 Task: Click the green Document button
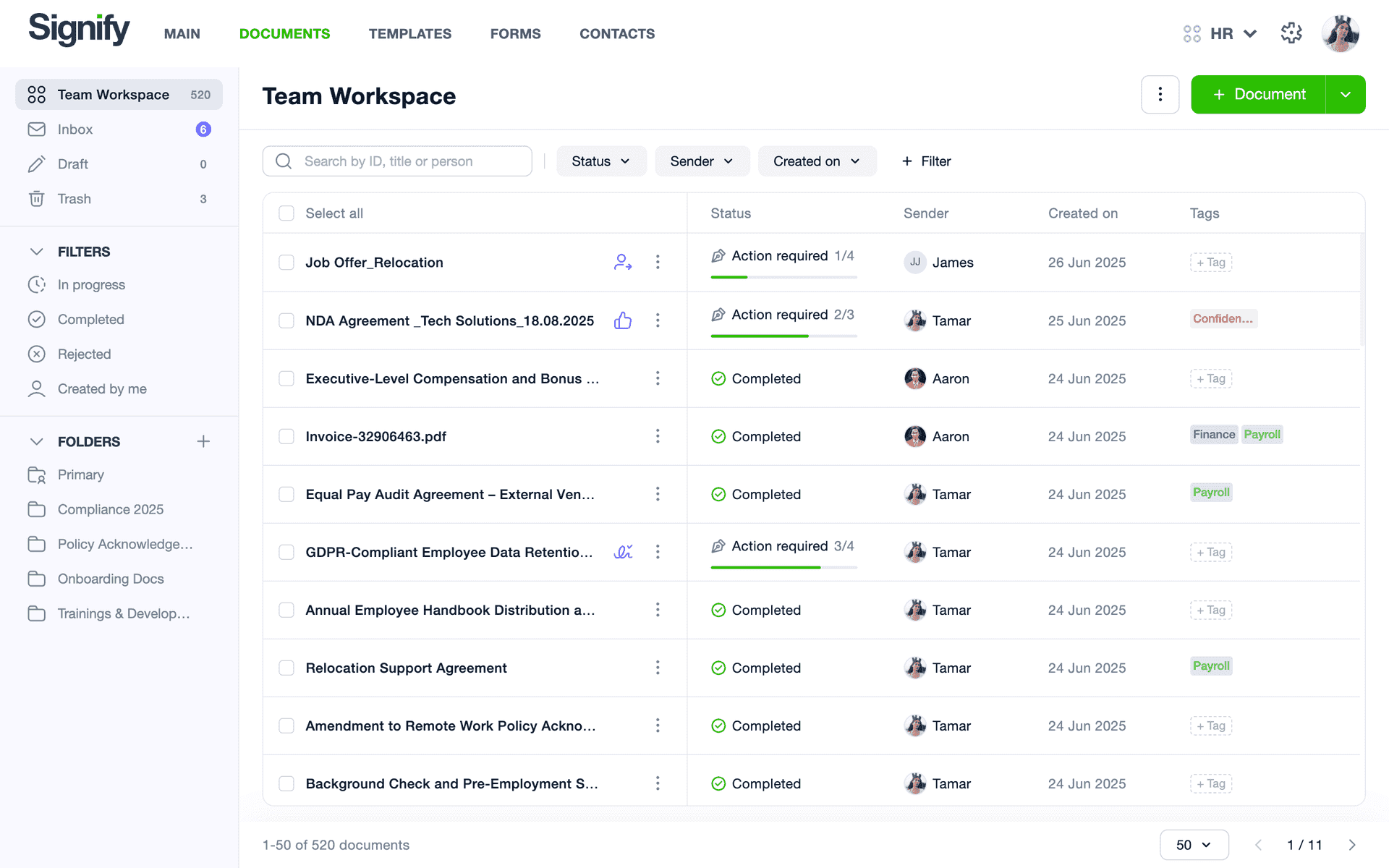(1259, 95)
